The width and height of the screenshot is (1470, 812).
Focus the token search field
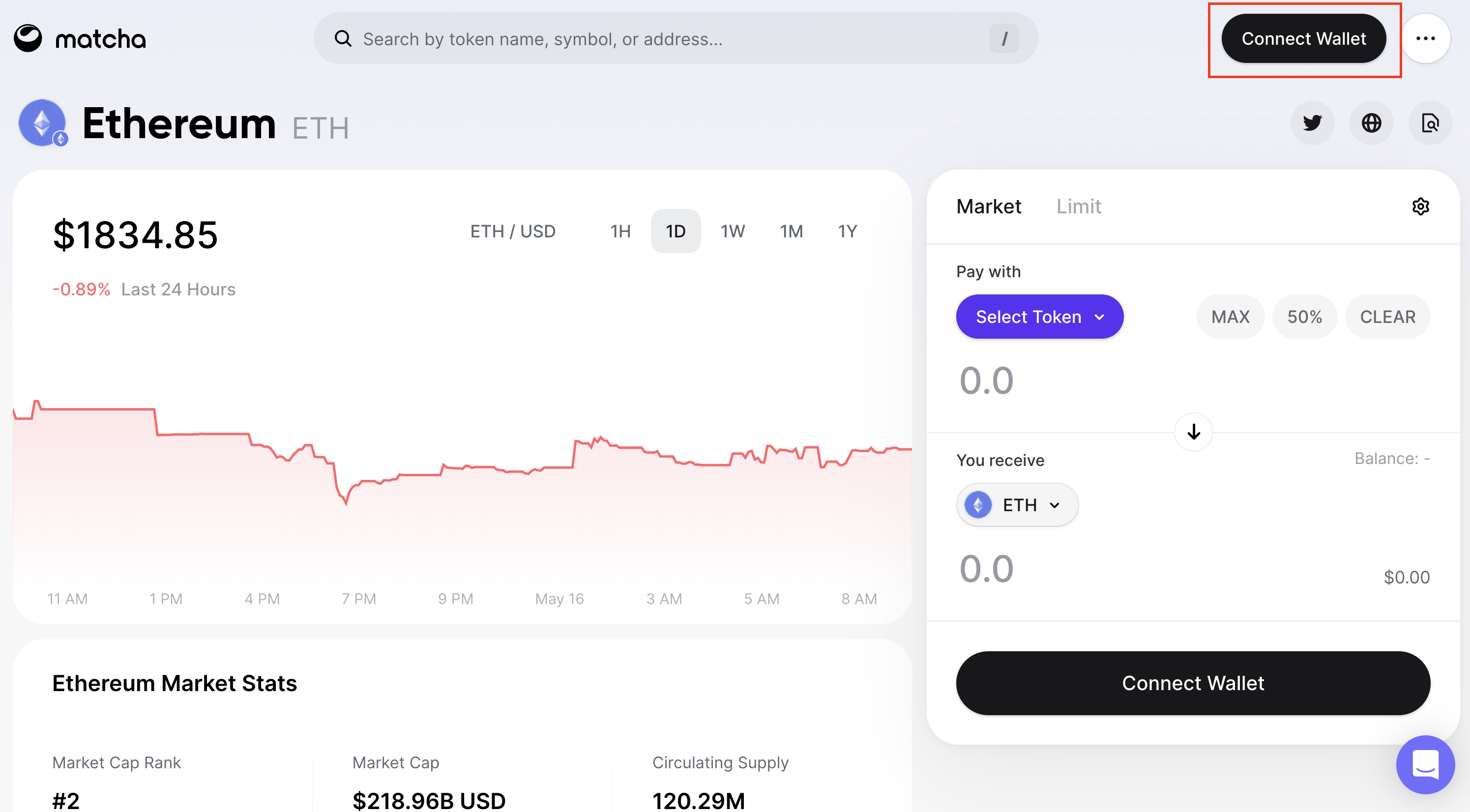click(x=674, y=38)
